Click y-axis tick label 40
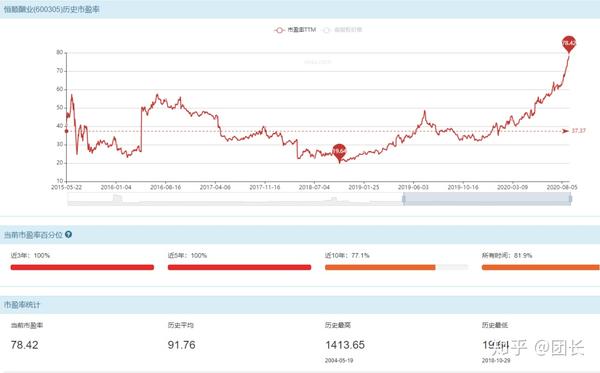Image resolution: width=600 pixels, height=373 pixels. [60, 126]
